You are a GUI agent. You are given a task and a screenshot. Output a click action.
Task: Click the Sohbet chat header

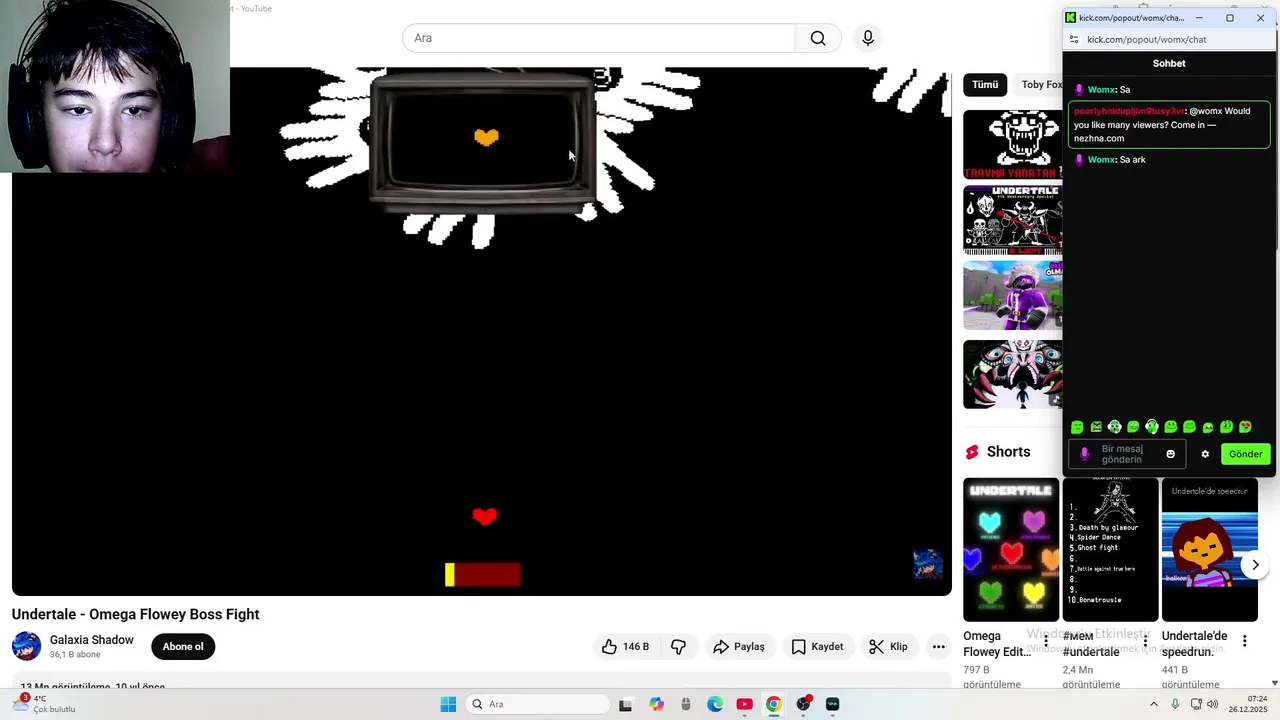click(x=1169, y=63)
